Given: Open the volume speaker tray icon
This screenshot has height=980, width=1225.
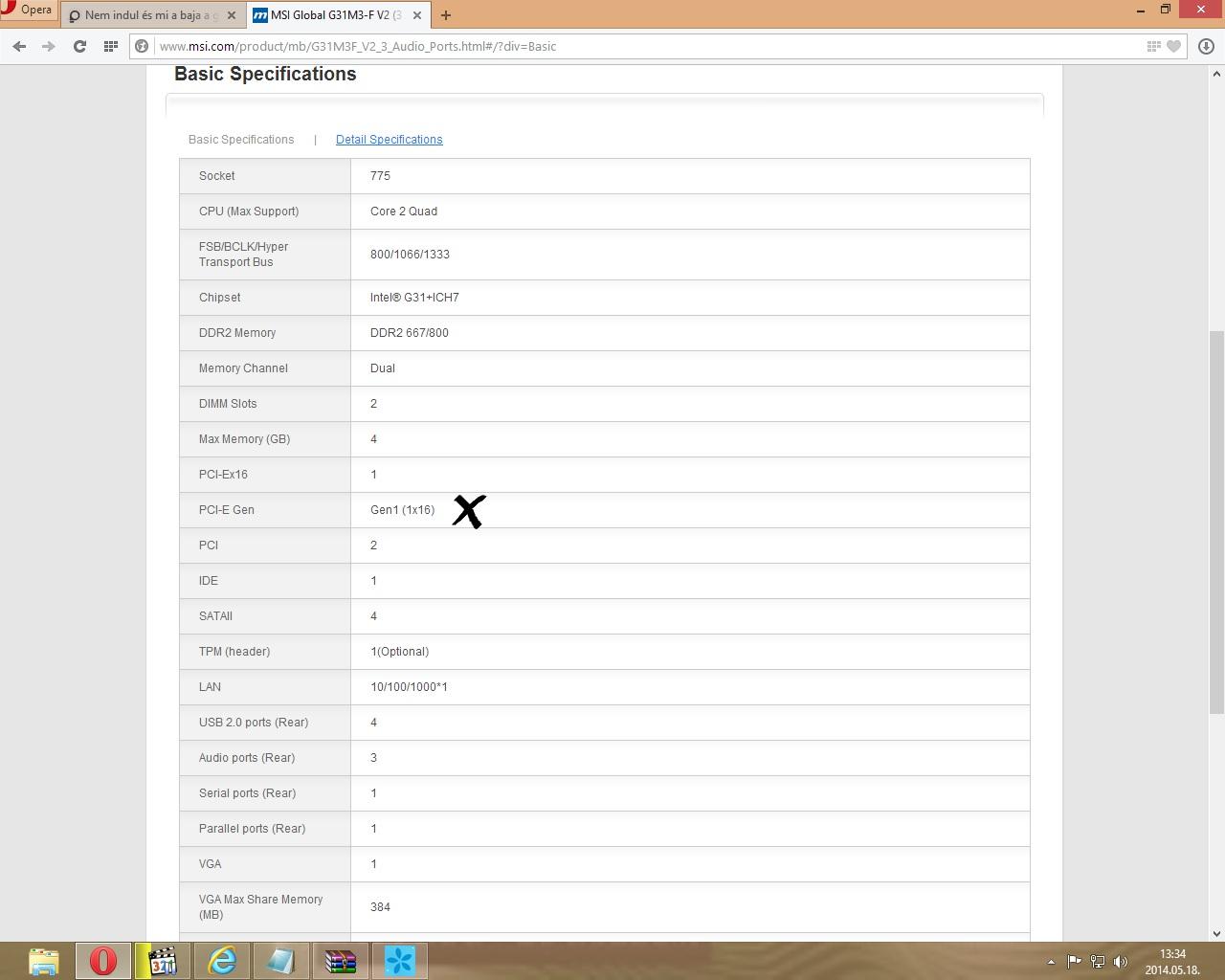Looking at the screenshot, I should point(1121,962).
